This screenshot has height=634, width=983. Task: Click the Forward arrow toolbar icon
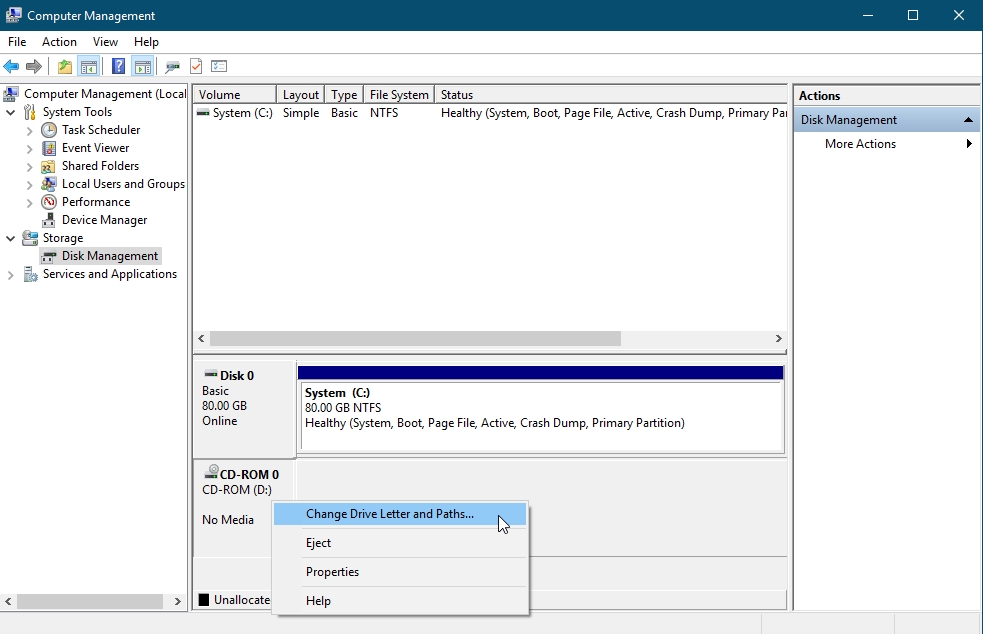click(34, 66)
